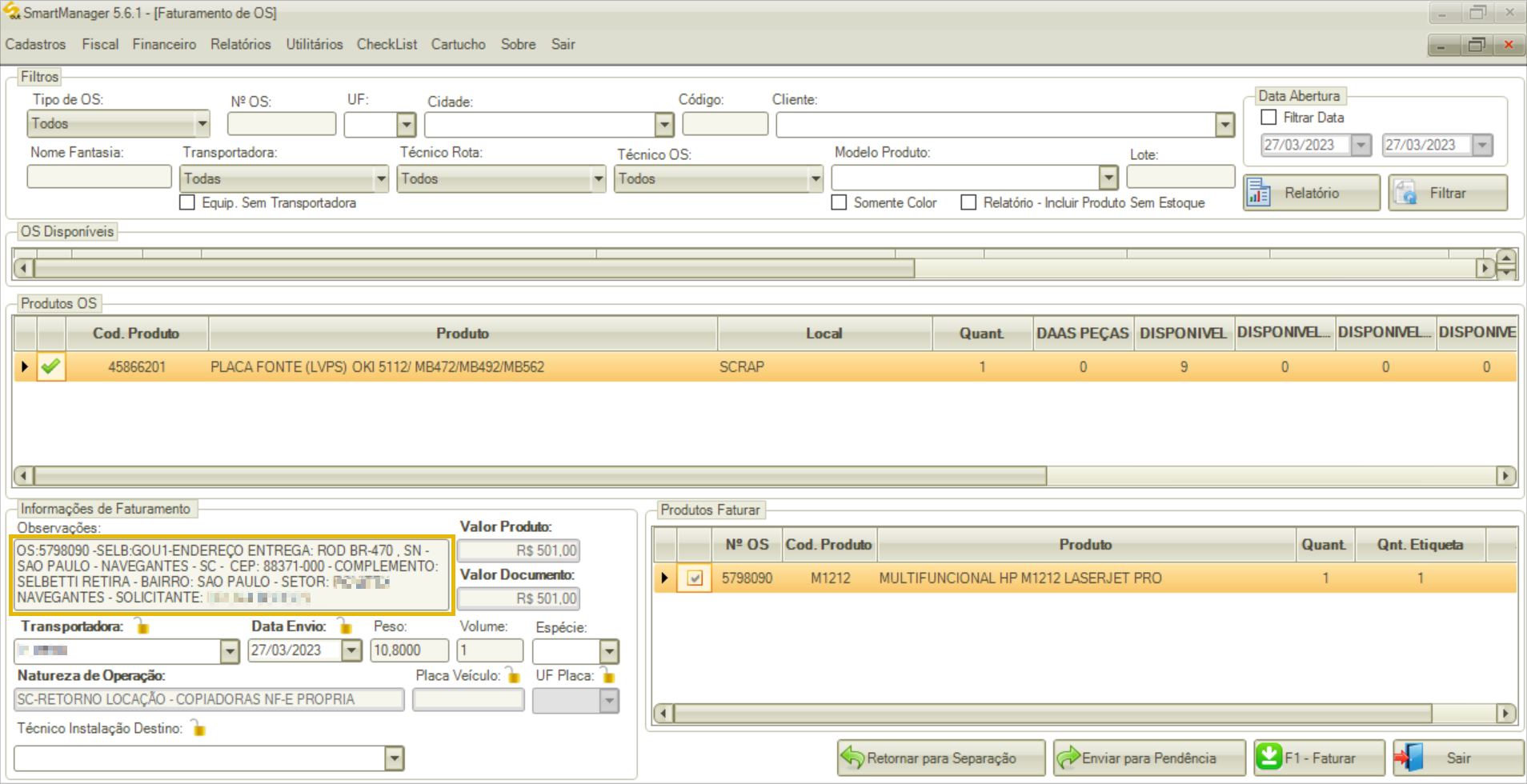Click the Nome Fantasia input field
This screenshot has height=784, width=1527.
pos(99,177)
